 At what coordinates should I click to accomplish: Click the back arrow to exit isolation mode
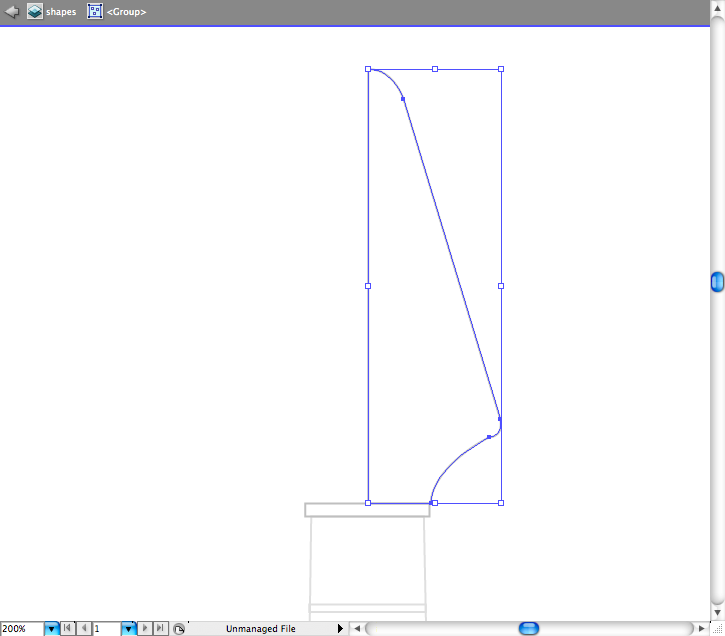click(x=12, y=12)
